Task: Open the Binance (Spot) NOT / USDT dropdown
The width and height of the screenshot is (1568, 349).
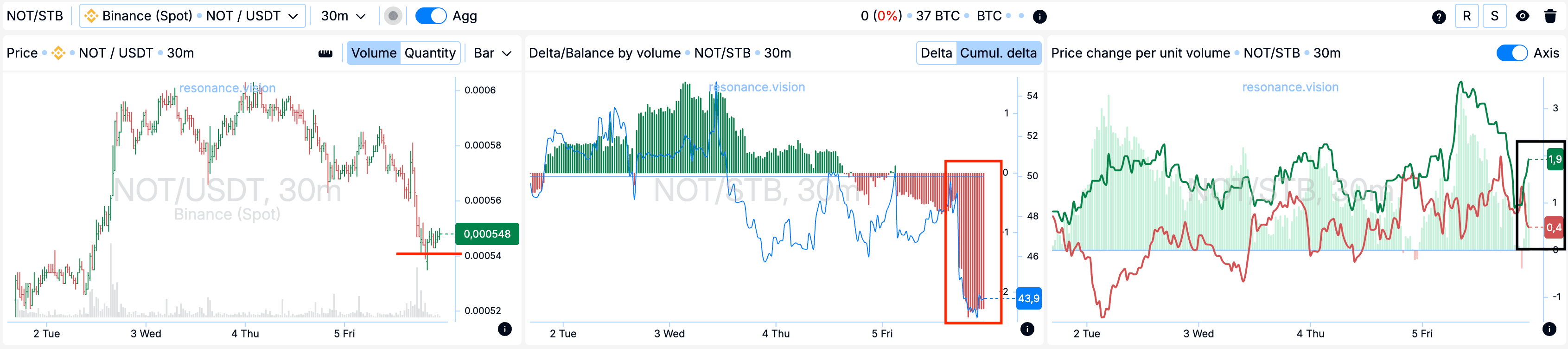Action: coord(192,16)
